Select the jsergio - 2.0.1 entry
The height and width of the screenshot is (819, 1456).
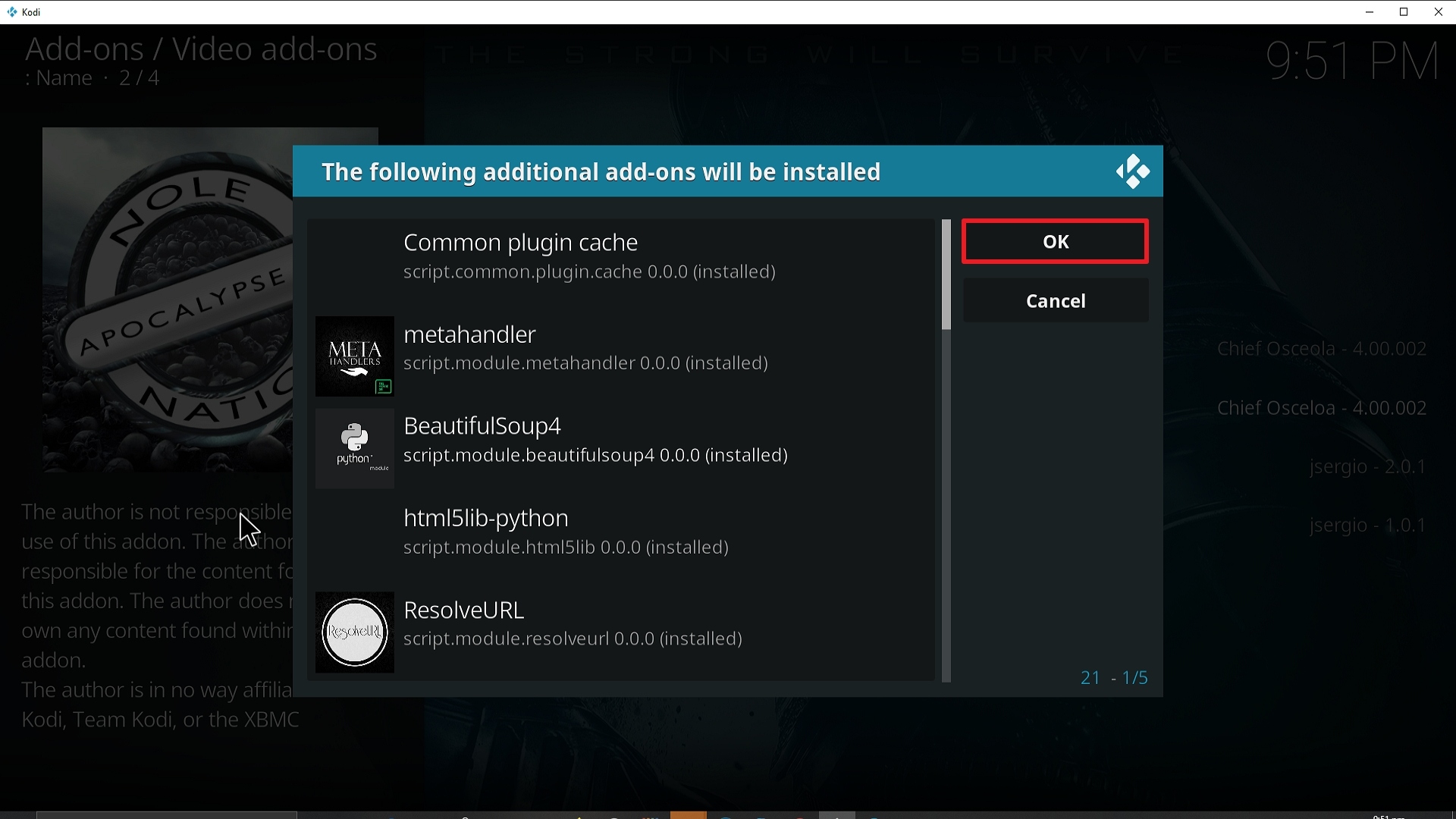(x=1368, y=467)
